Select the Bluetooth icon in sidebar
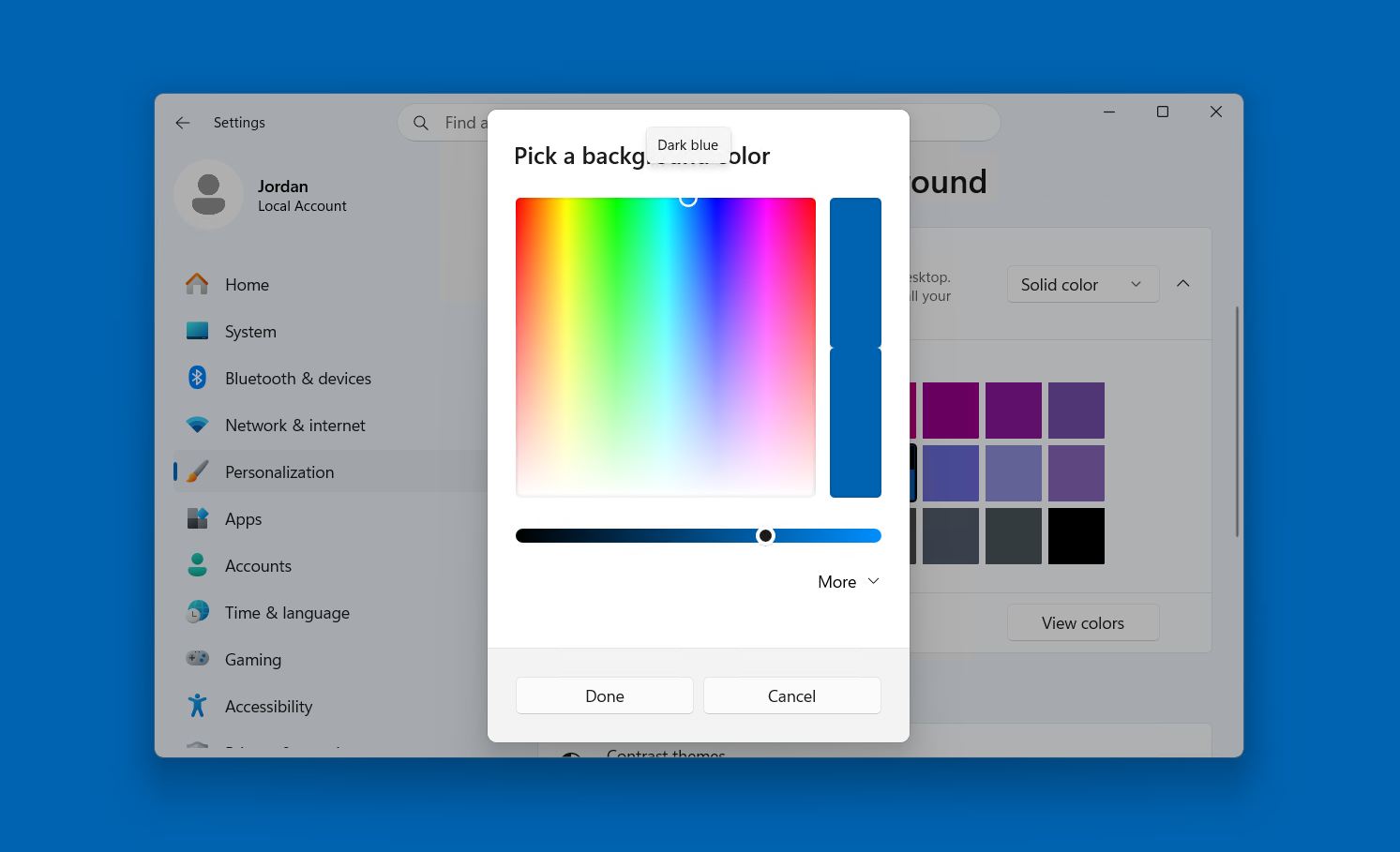The width and height of the screenshot is (1400, 852). click(x=197, y=378)
